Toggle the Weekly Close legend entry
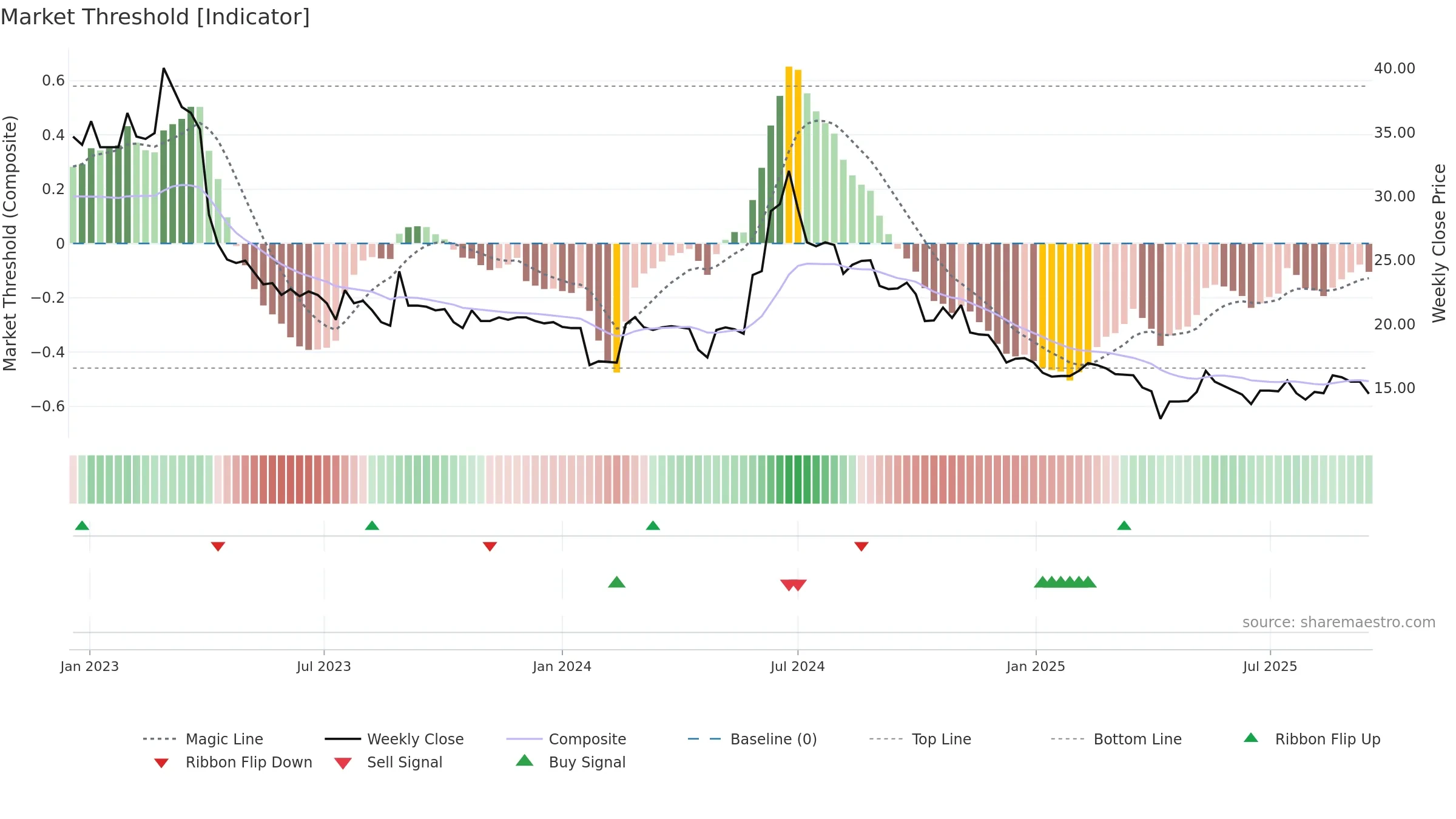 point(394,739)
